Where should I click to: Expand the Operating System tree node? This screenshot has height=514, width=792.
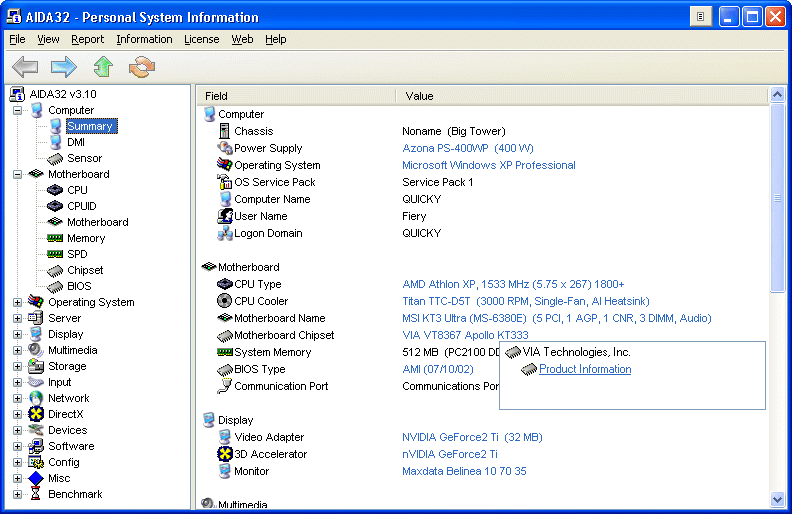[17, 302]
